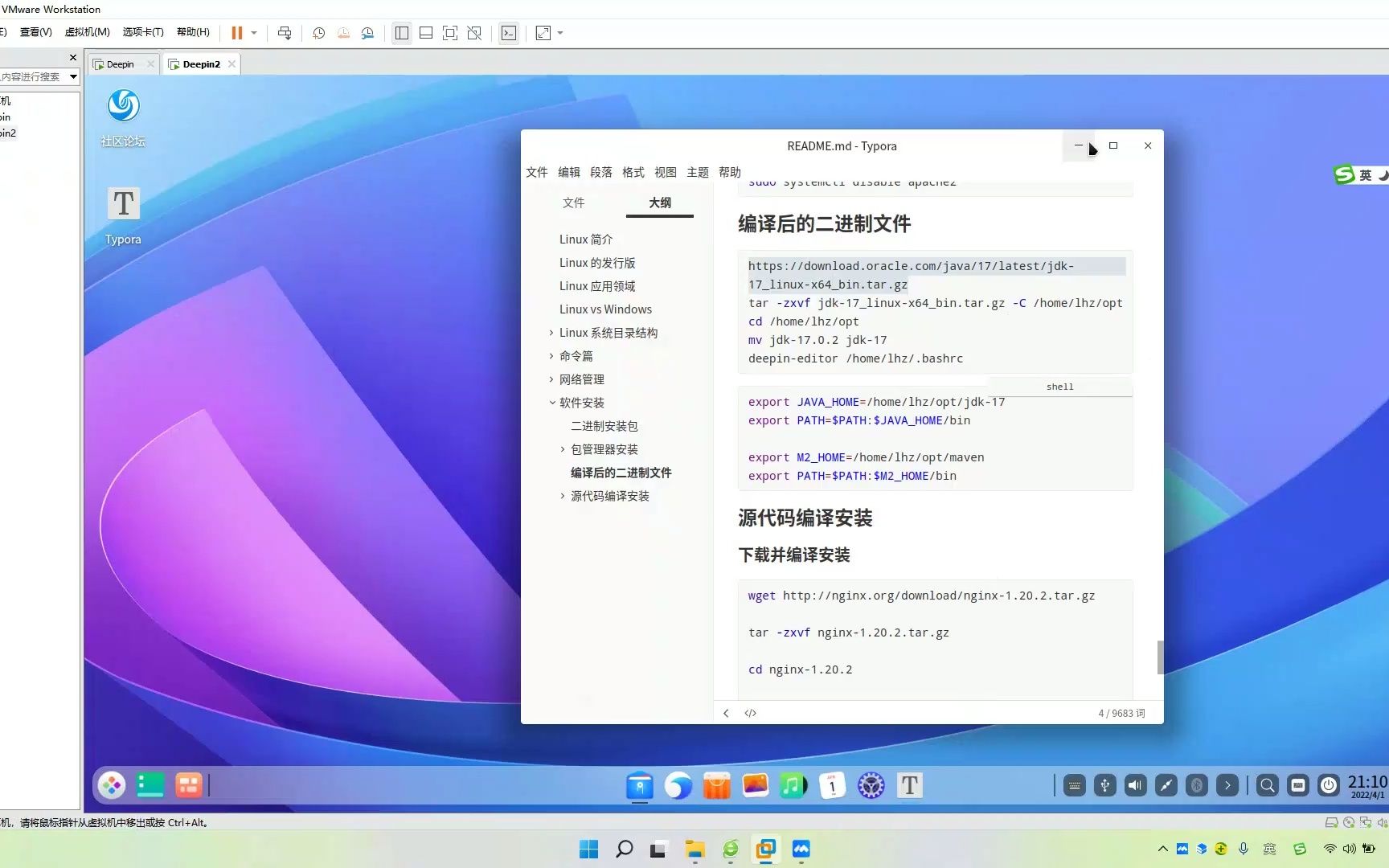
Task: Enable full screen mode in VMware toolbar
Action: tap(542, 33)
